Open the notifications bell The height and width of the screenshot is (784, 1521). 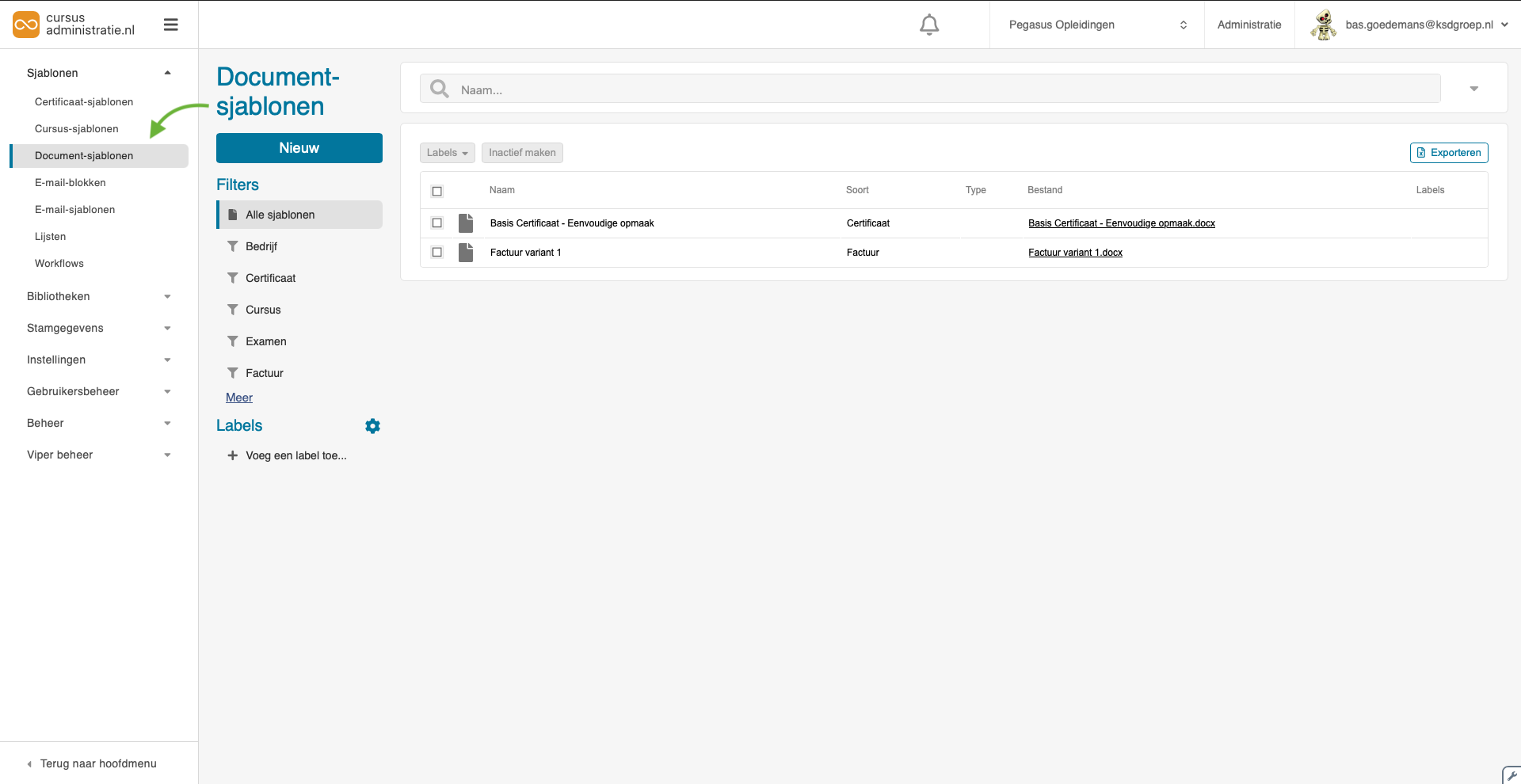pyautogui.click(x=929, y=25)
